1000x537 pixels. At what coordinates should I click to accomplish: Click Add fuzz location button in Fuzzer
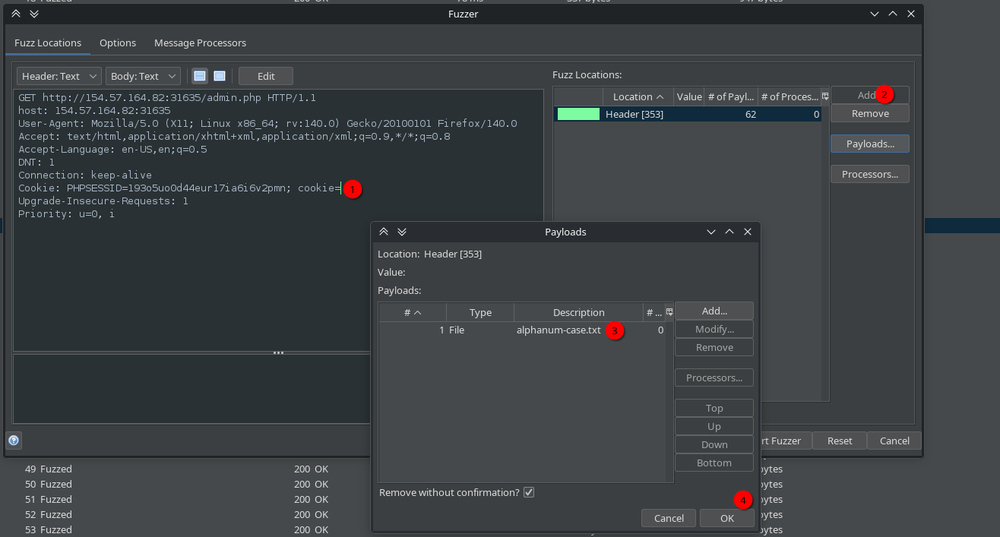click(x=869, y=95)
